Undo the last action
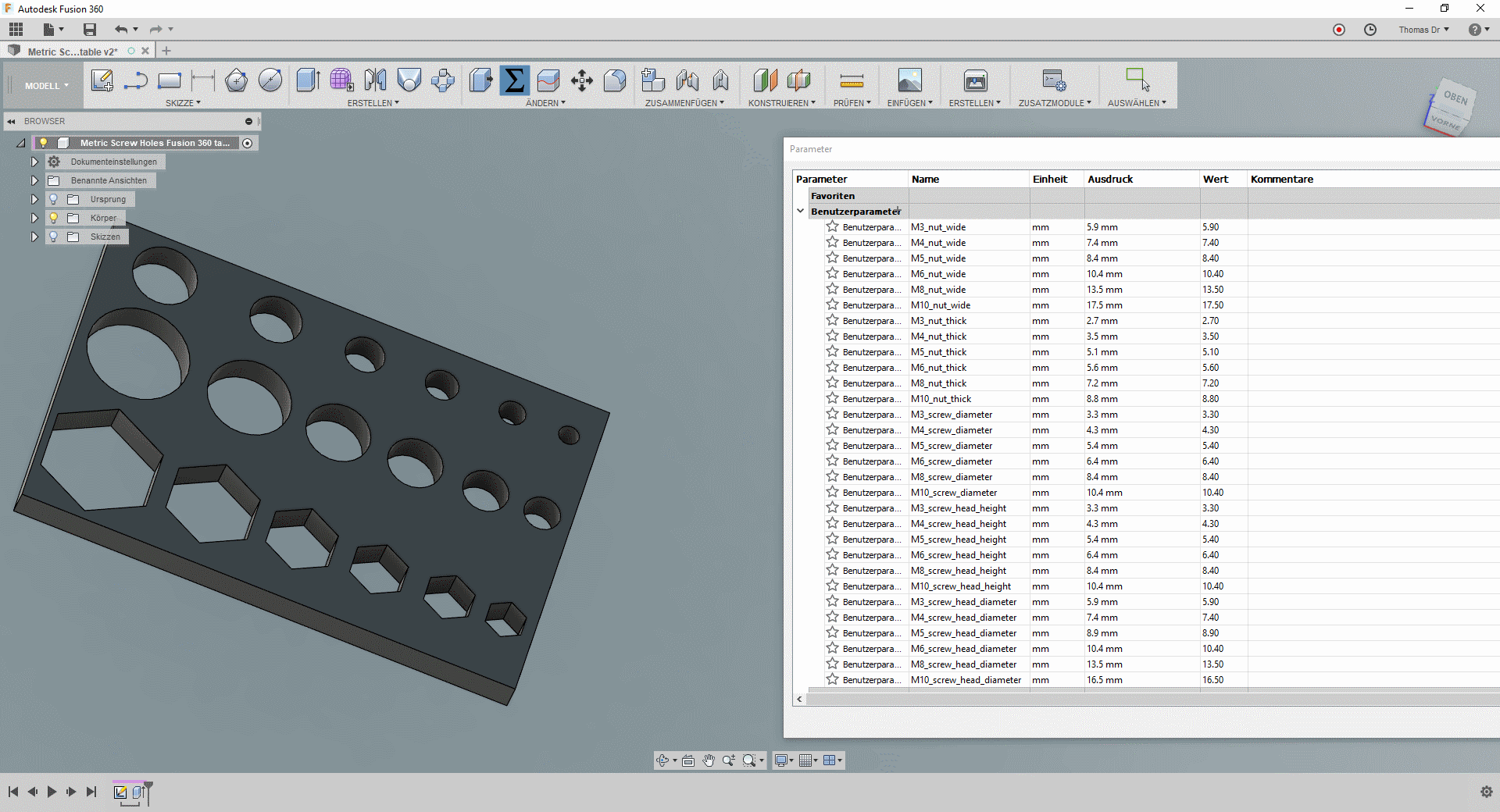This screenshot has width=1500, height=812. [121, 30]
